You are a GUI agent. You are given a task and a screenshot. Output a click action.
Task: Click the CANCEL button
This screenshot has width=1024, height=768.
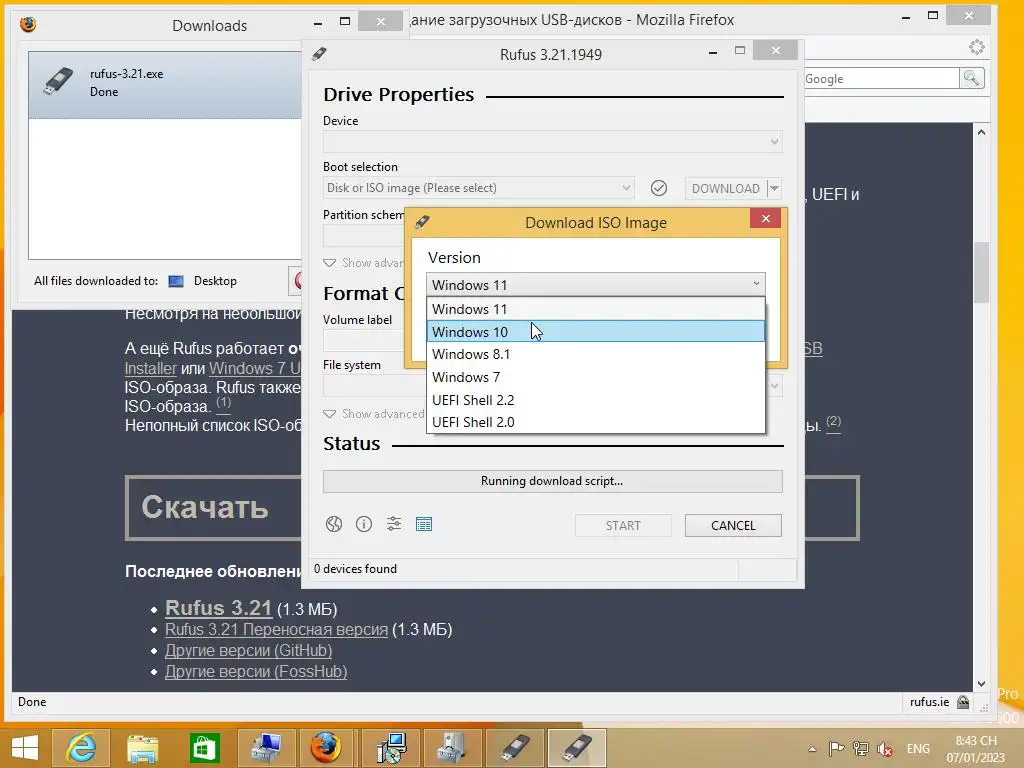tap(733, 526)
